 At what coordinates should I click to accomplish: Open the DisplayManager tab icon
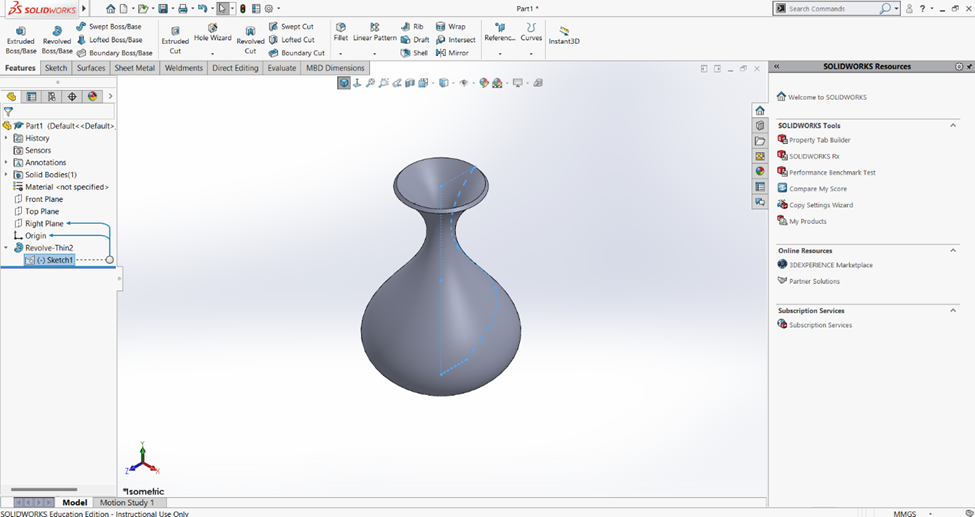[x=93, y=96]
